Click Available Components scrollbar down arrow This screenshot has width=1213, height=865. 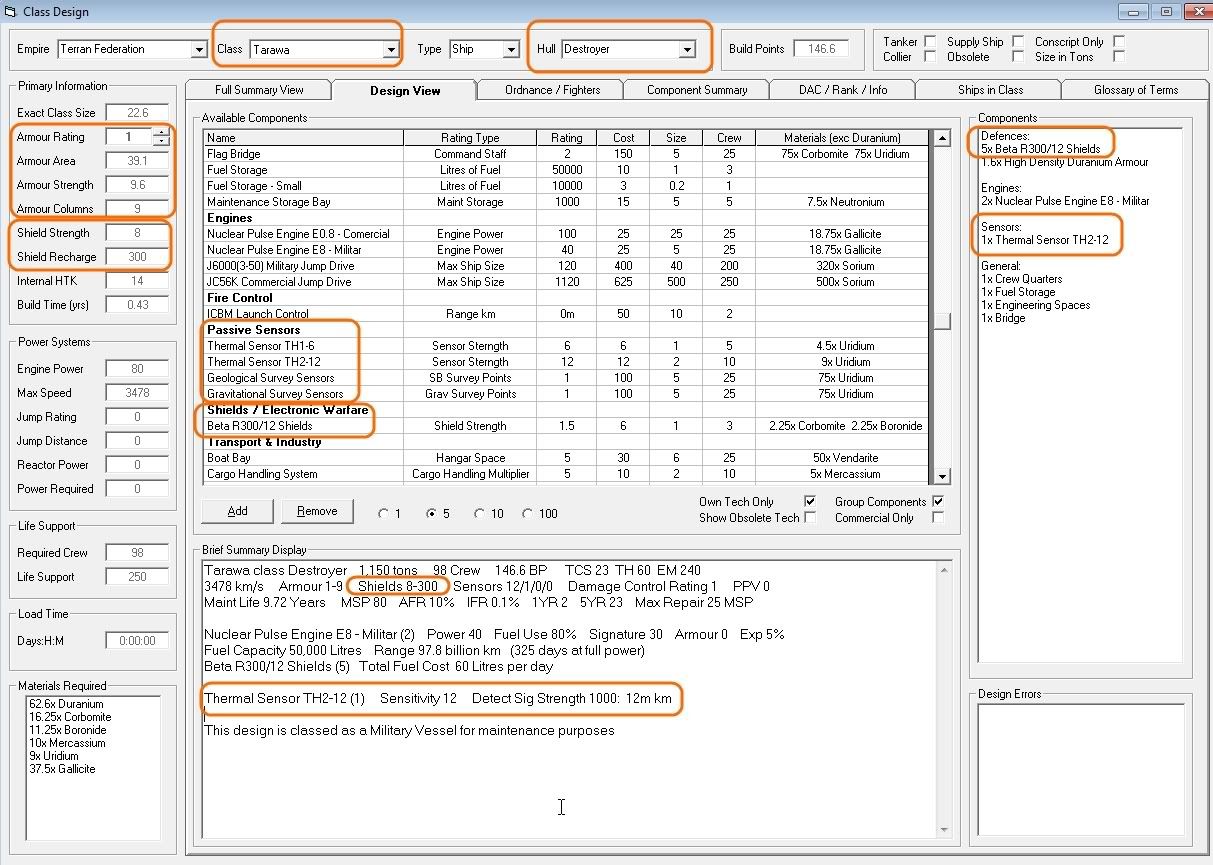click(941, 476)
